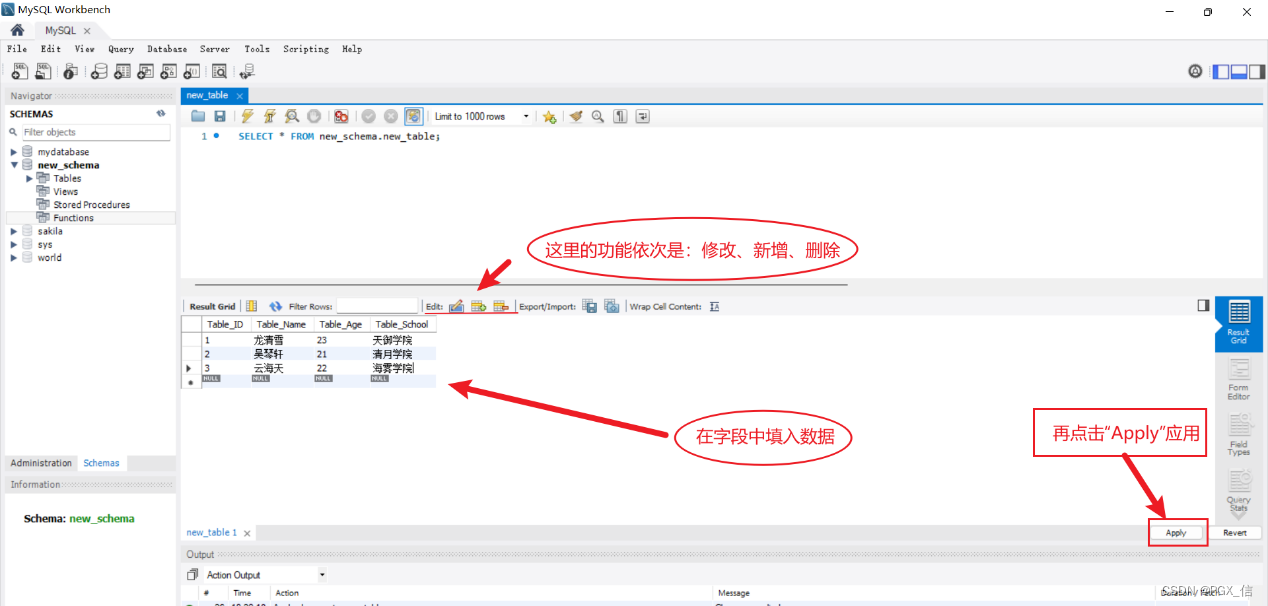Open the object inspector info icon
Screen dimensions: 1268x606
[x=70, y=71]
